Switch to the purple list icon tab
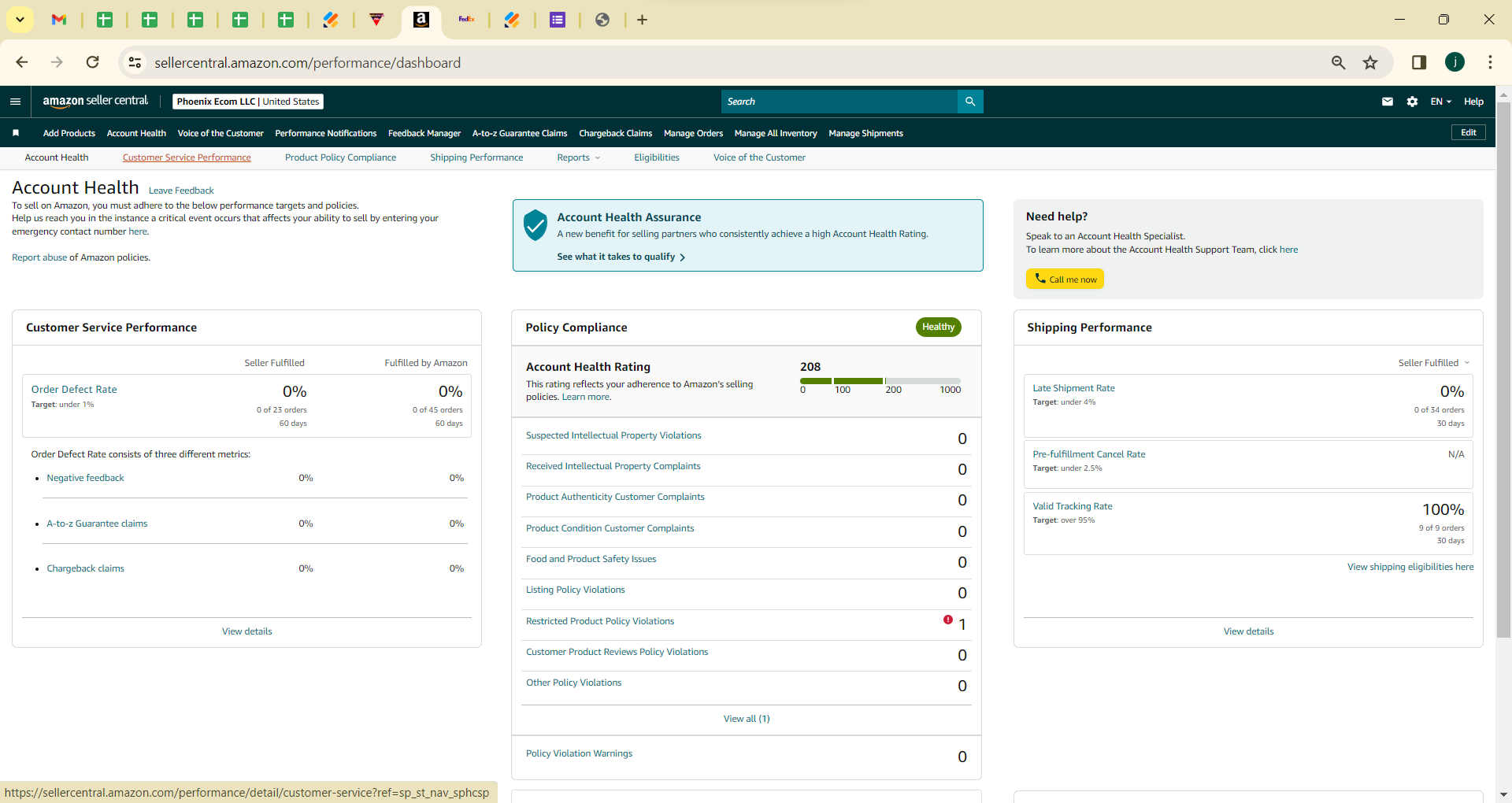The image size is (1512, 803). coord(558,20)
